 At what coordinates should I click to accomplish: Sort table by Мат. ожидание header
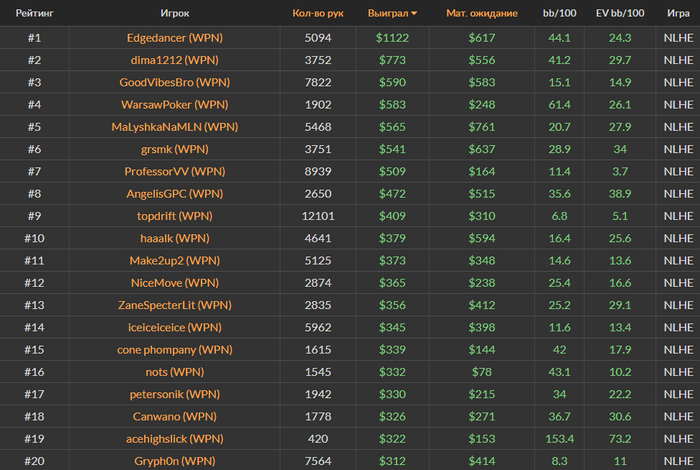(482, 13)
